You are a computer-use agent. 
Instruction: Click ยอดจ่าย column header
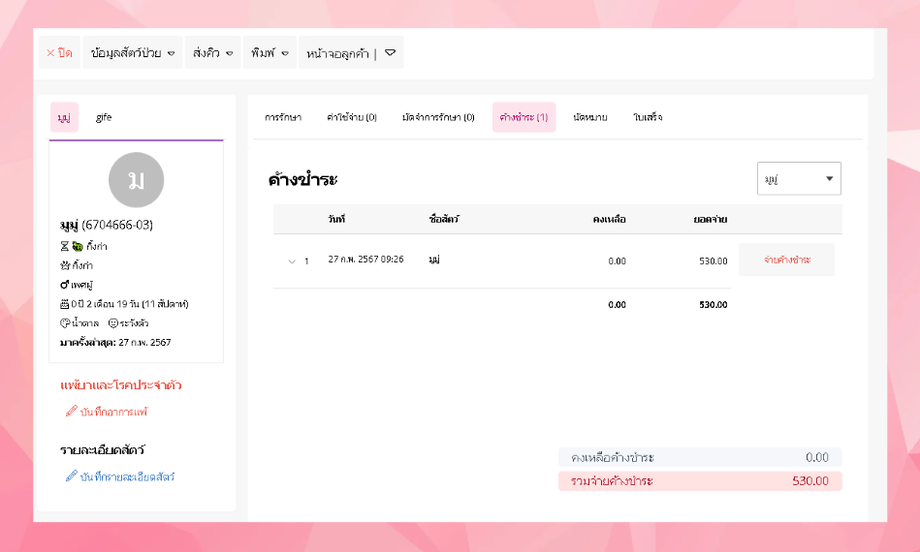(710, 219)
